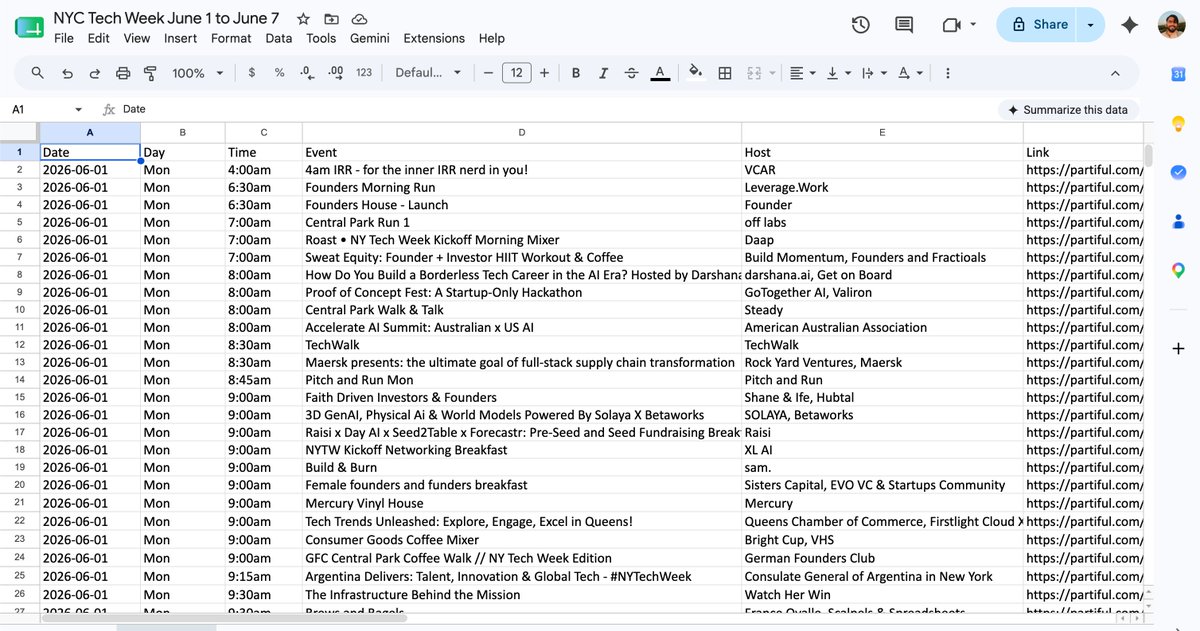
Task: Select the cell "Founders Morning Run"
Action: tap(522, 187)
